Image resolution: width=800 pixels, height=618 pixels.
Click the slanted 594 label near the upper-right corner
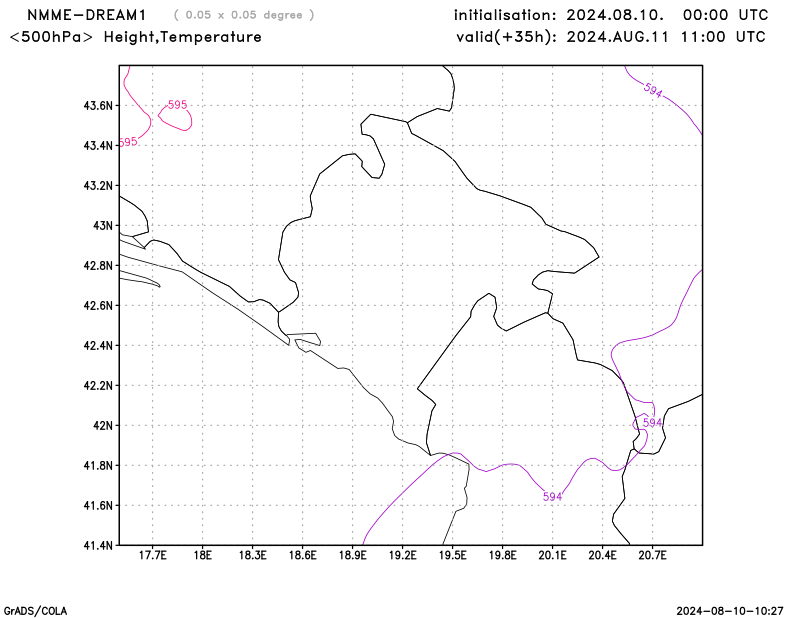tap(653, 90)
